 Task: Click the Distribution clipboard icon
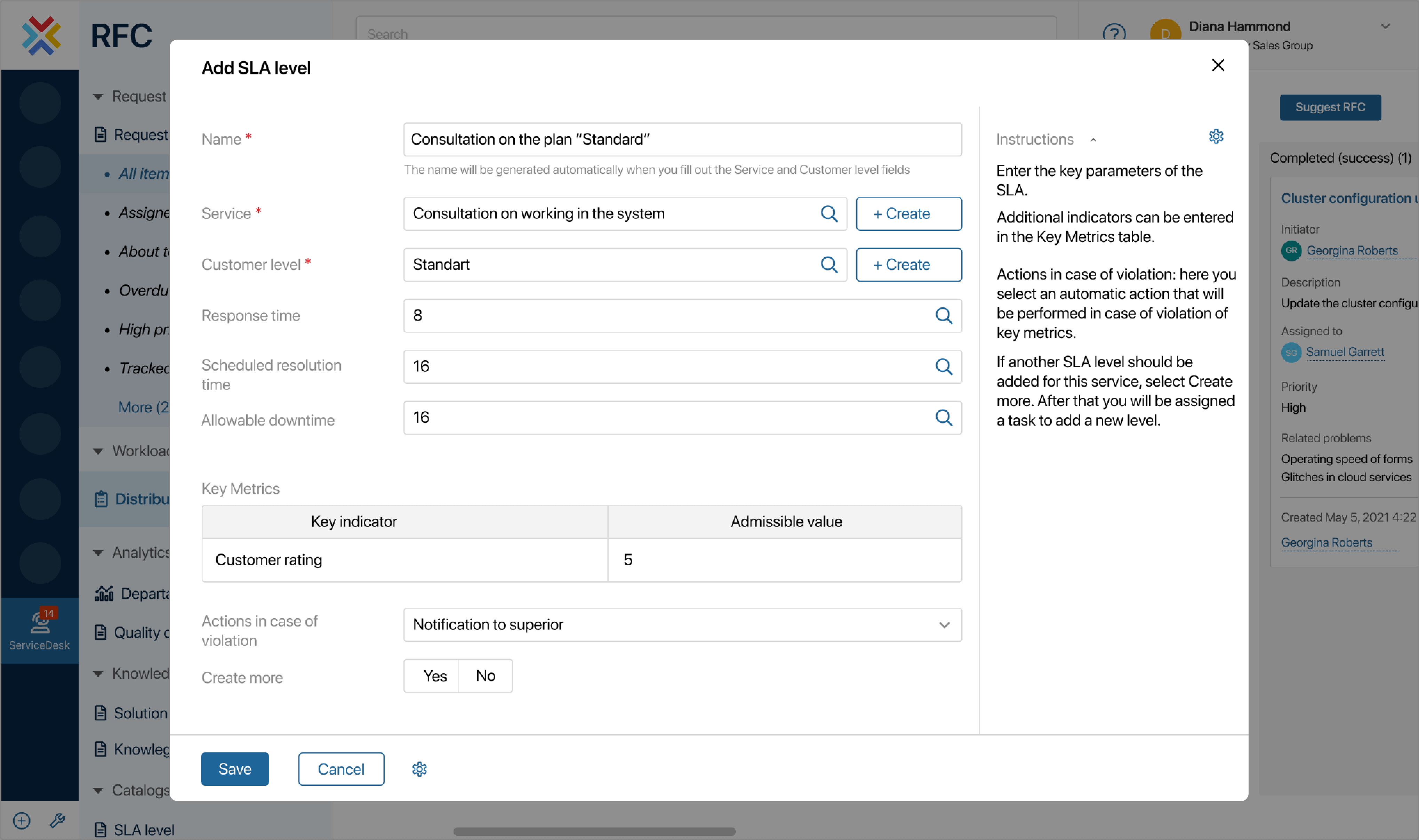[x=101, y=499]
